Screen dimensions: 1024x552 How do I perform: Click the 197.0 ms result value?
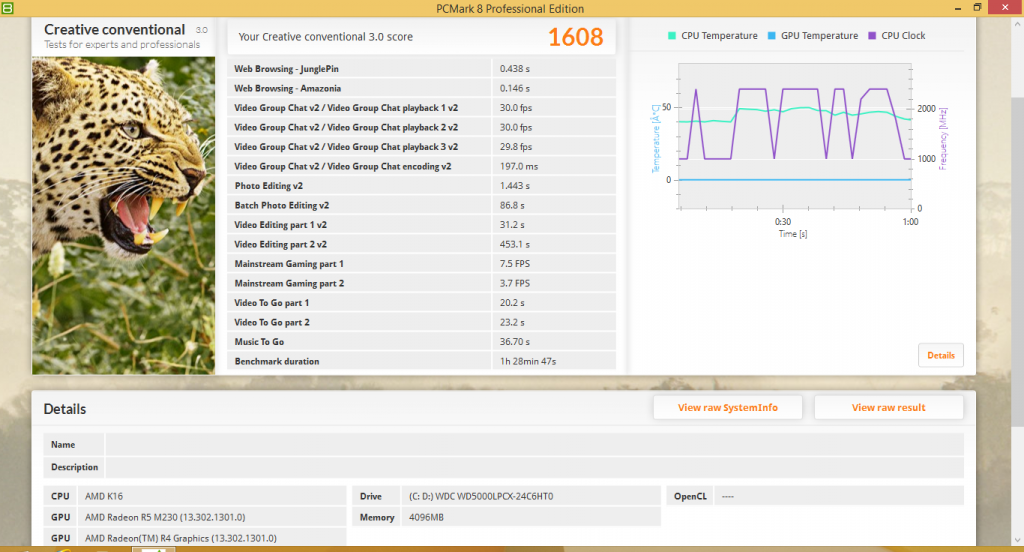pos(519,167)
